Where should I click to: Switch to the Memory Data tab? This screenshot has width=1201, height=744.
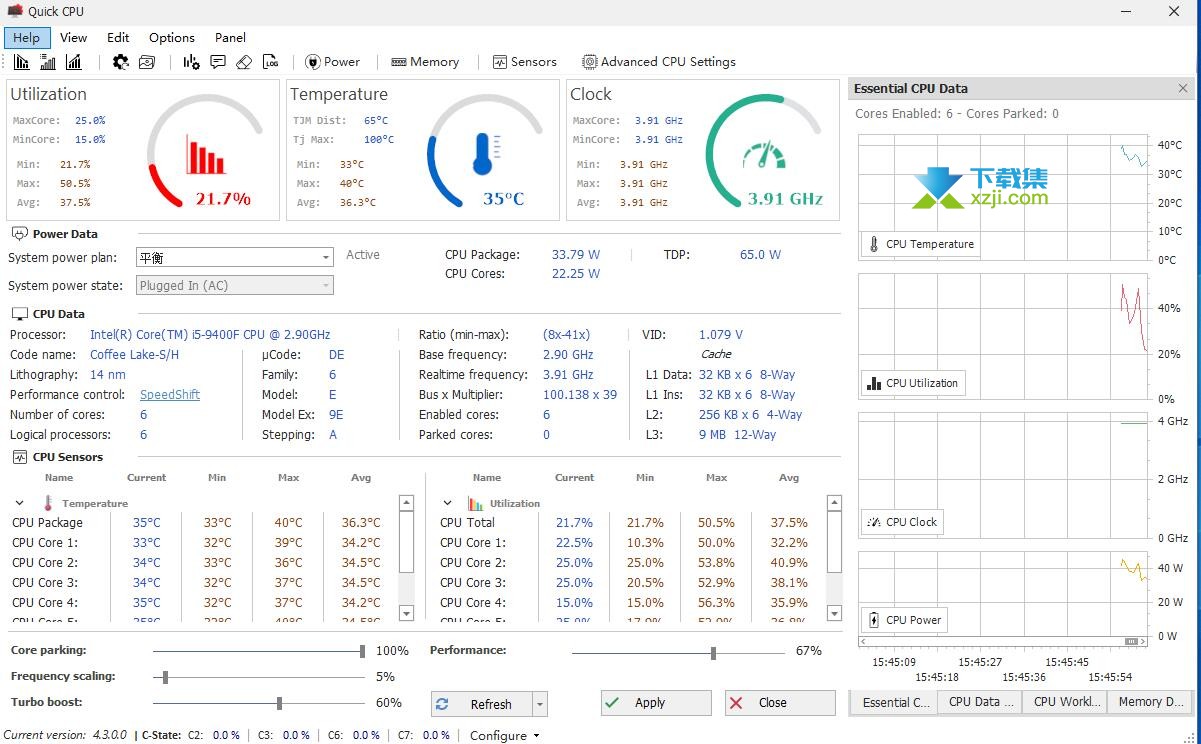tap(1150, 702)
